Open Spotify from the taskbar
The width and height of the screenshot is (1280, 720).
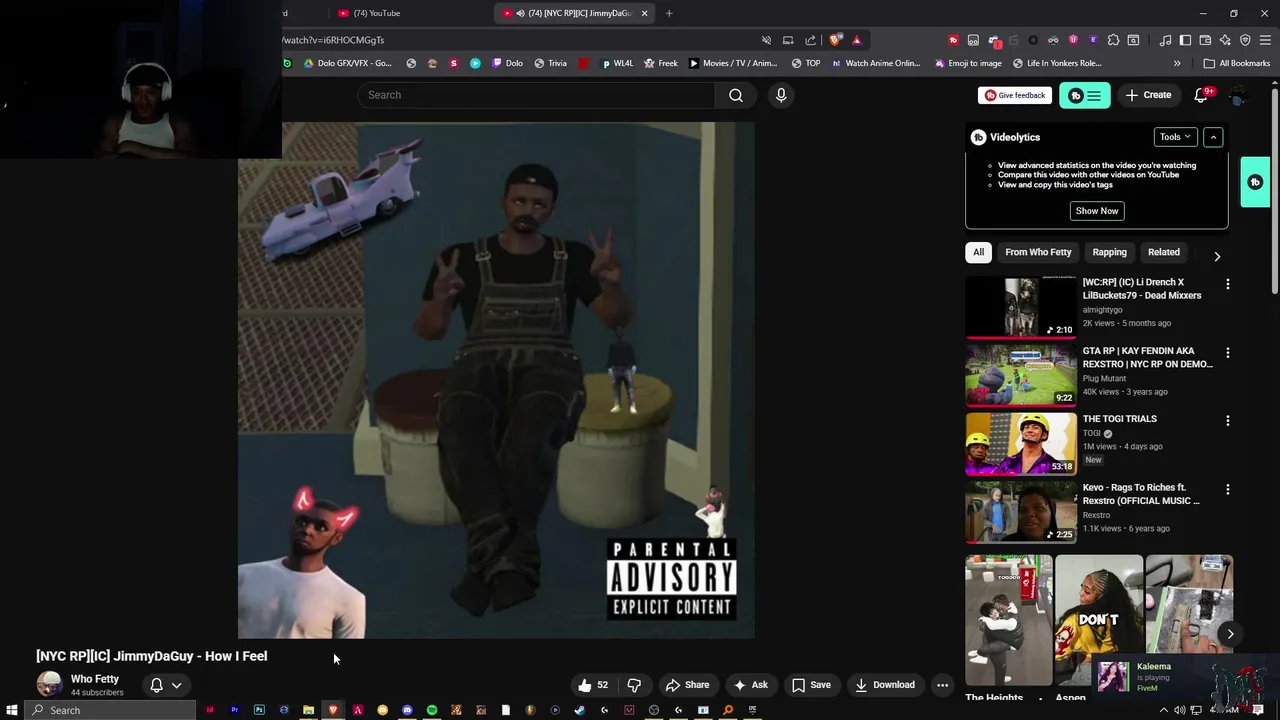tap(432, 710)
